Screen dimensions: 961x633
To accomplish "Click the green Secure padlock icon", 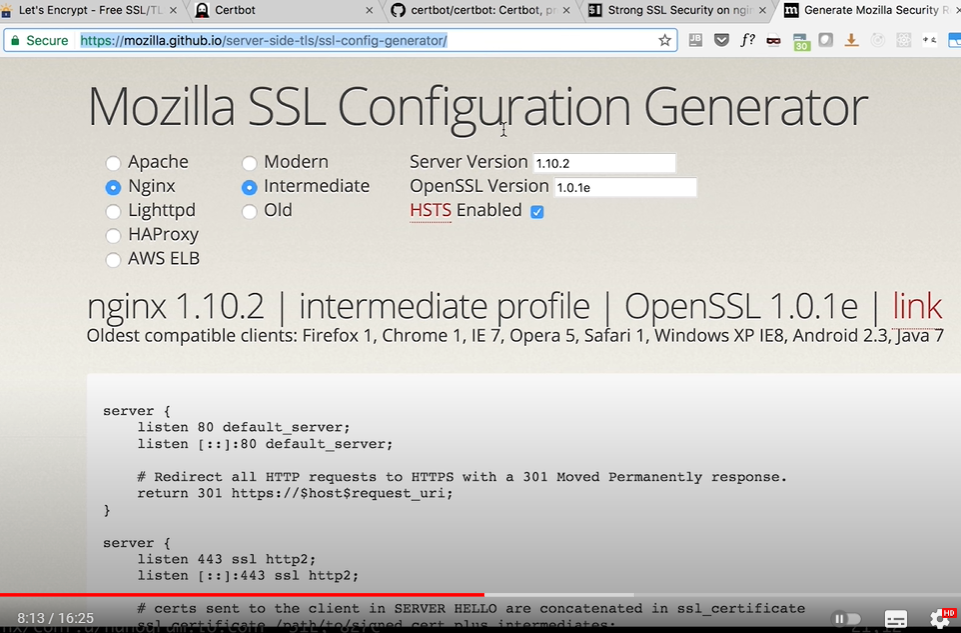I will 16,40.
